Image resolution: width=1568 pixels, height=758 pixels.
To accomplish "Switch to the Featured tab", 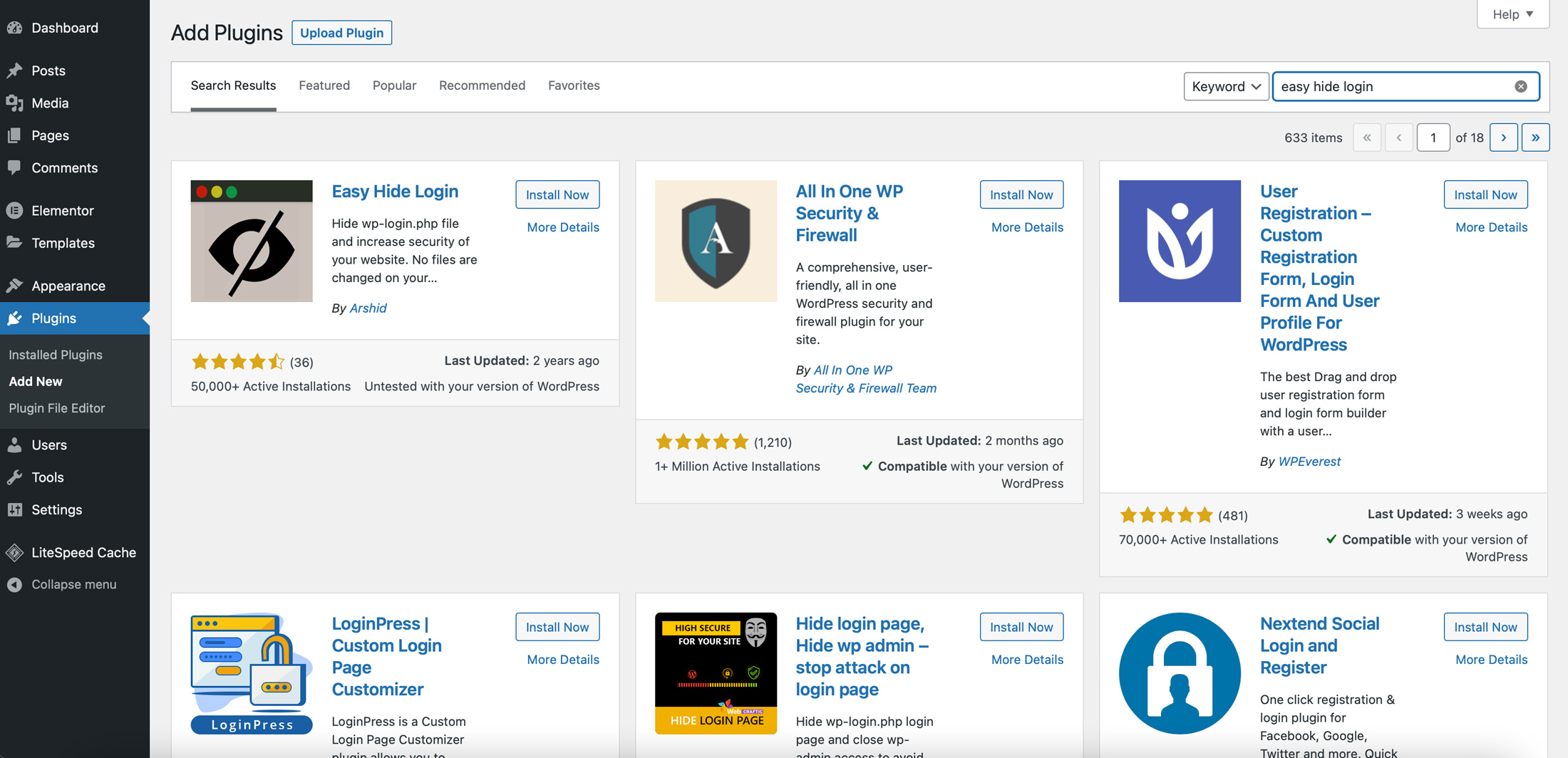I will pos(324,85).
